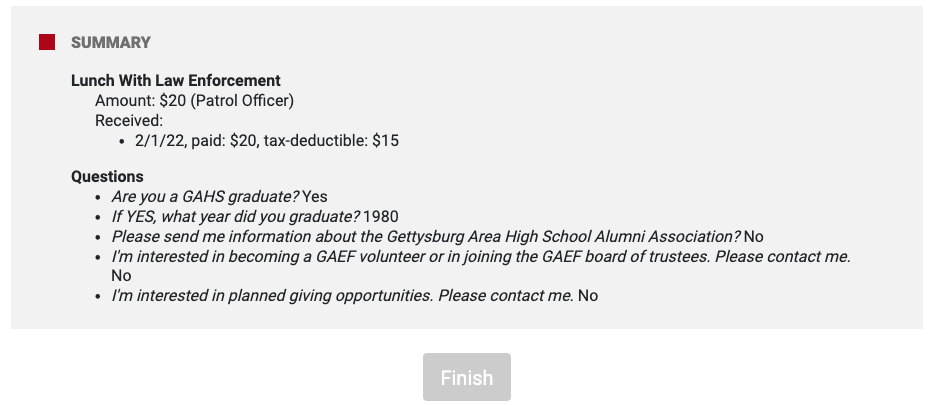Click the Questions heading
Viewport: 933px width, 405px height.
point(107,177)
